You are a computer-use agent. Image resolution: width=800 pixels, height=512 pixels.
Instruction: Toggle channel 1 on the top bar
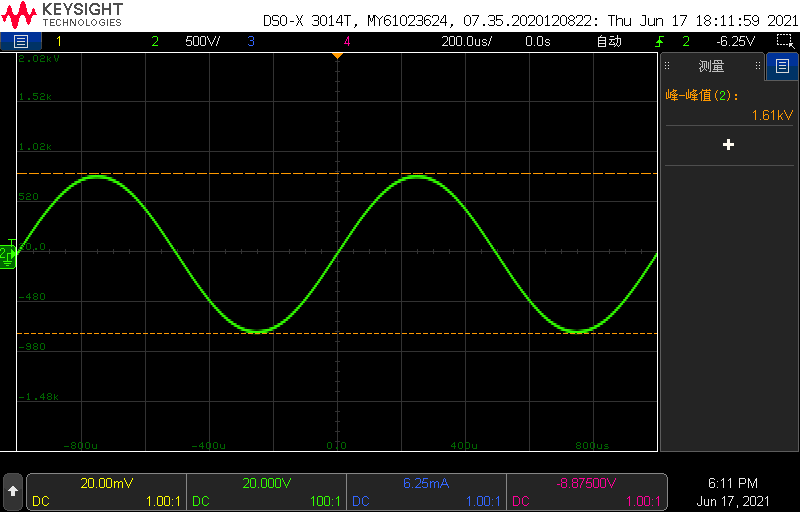(x=58, y=41)
